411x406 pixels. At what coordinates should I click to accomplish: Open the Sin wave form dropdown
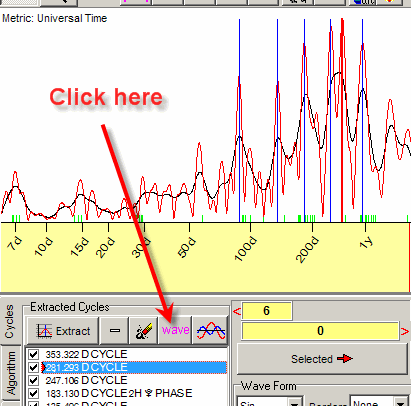(294, 403)
